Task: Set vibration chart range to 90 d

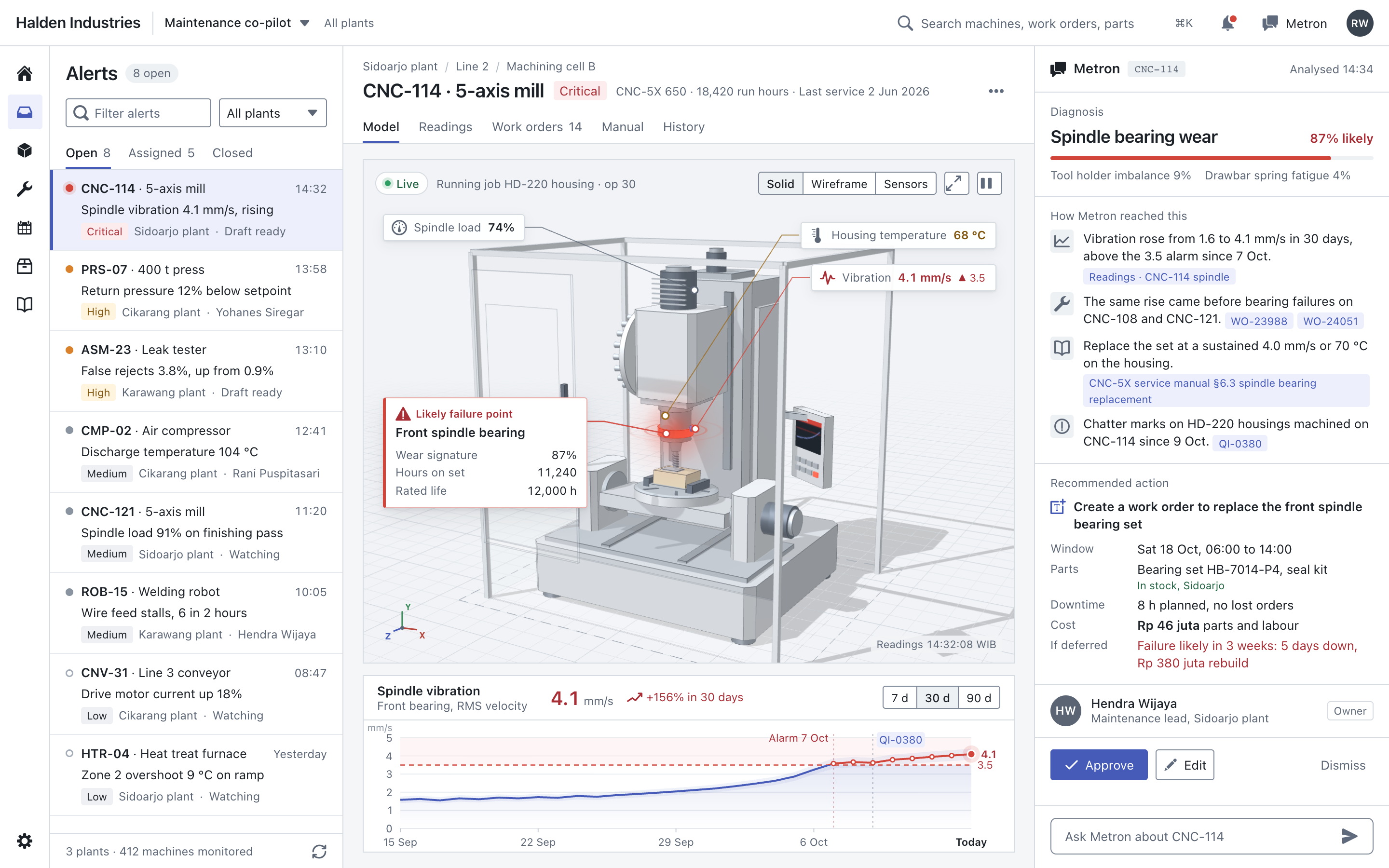Action: [x=979, y=697]
